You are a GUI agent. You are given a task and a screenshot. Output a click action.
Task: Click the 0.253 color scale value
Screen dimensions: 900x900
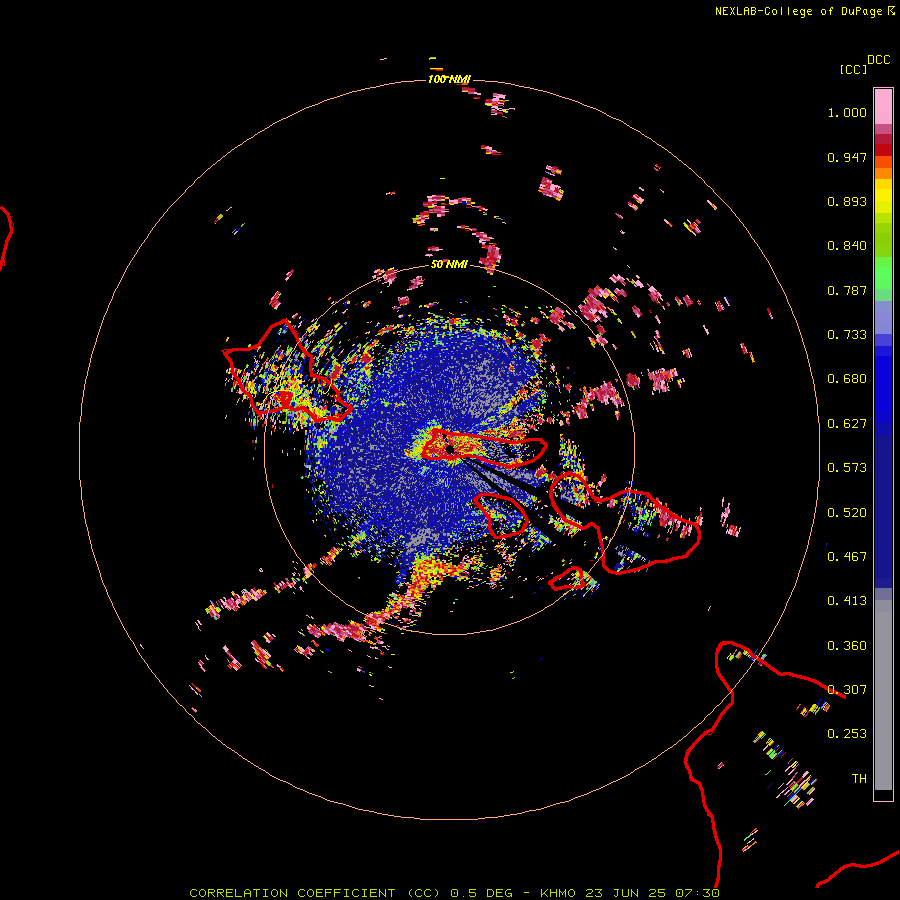(x=847, y=734)
